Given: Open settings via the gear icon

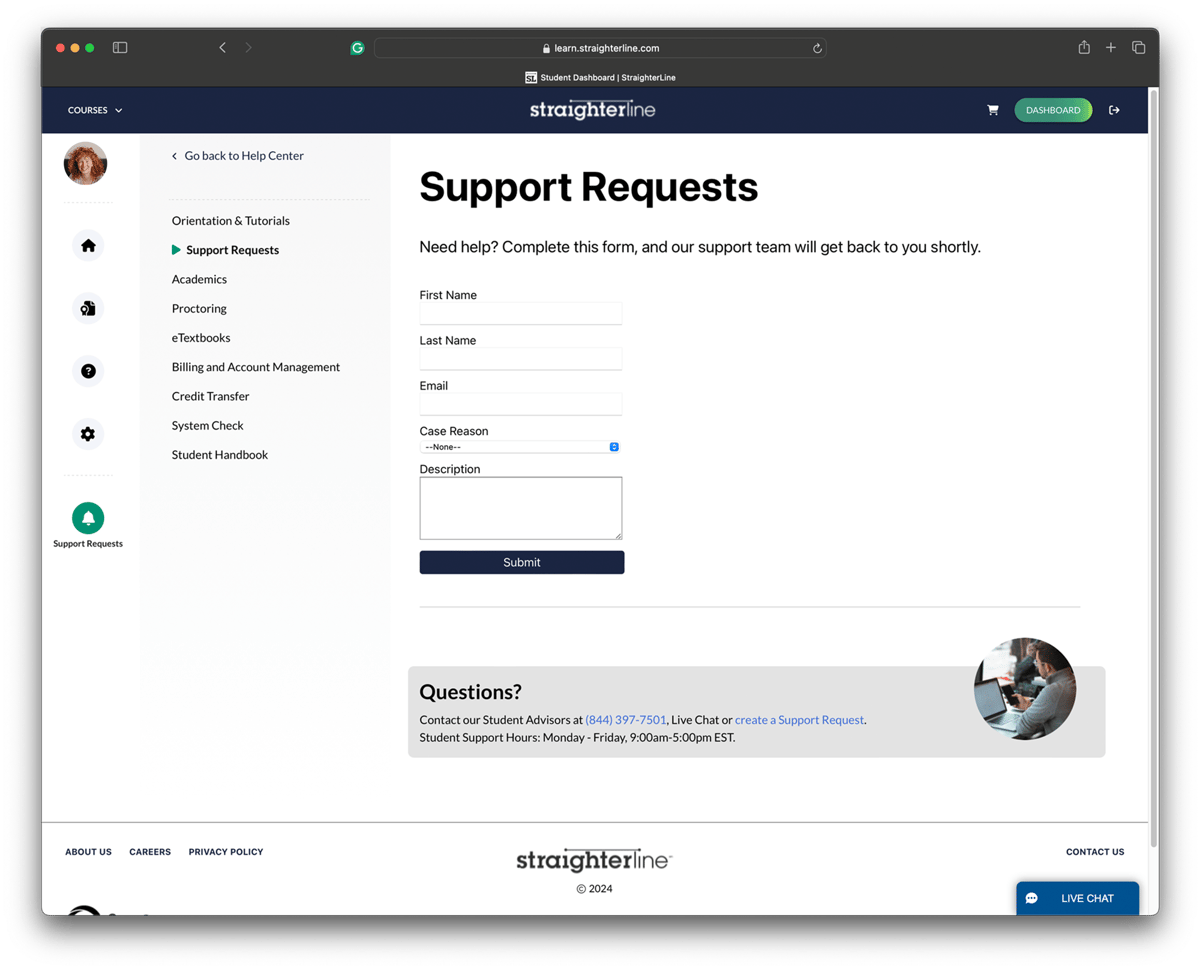Looking at the screenshot, I should (x=88, y=434).
